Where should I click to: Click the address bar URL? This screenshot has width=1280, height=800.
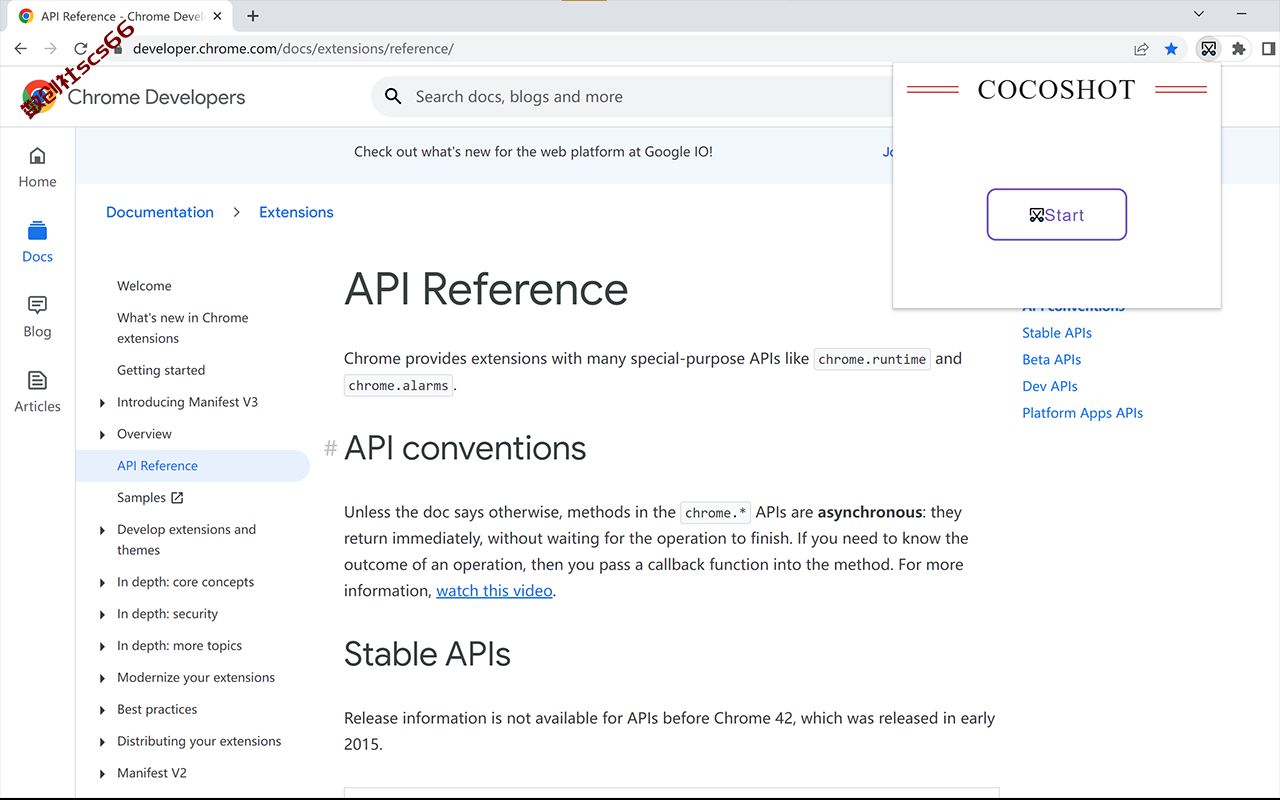click(x=293, y=49)
